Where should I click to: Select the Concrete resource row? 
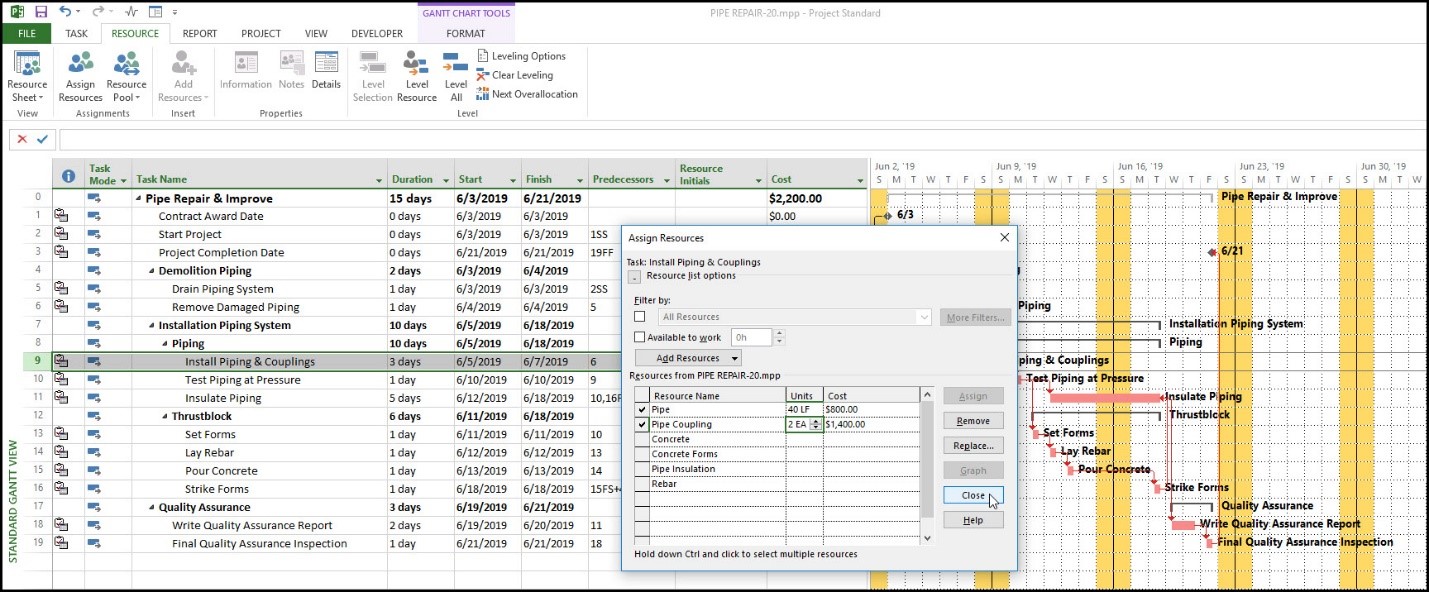coord(670,439)
